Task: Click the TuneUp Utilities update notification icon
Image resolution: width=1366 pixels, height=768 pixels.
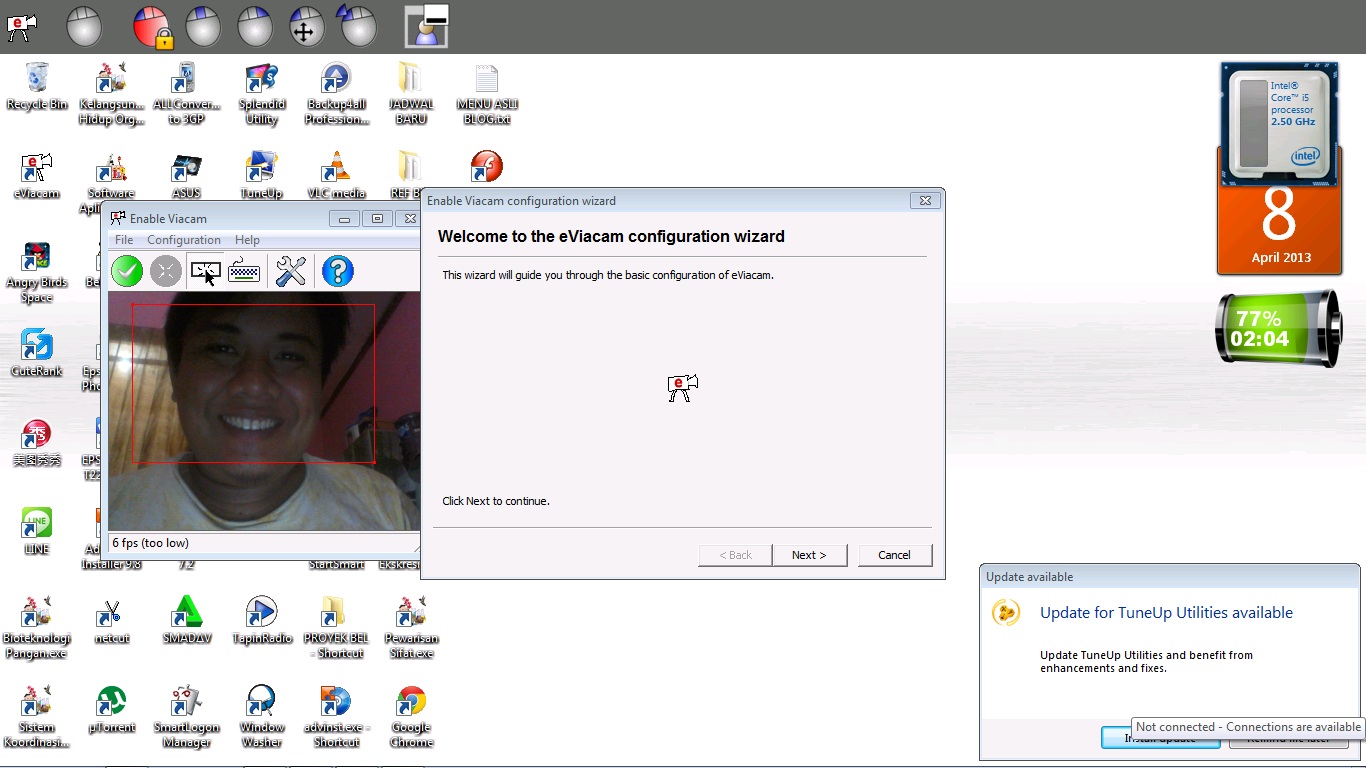Action: pos(1006,612)
